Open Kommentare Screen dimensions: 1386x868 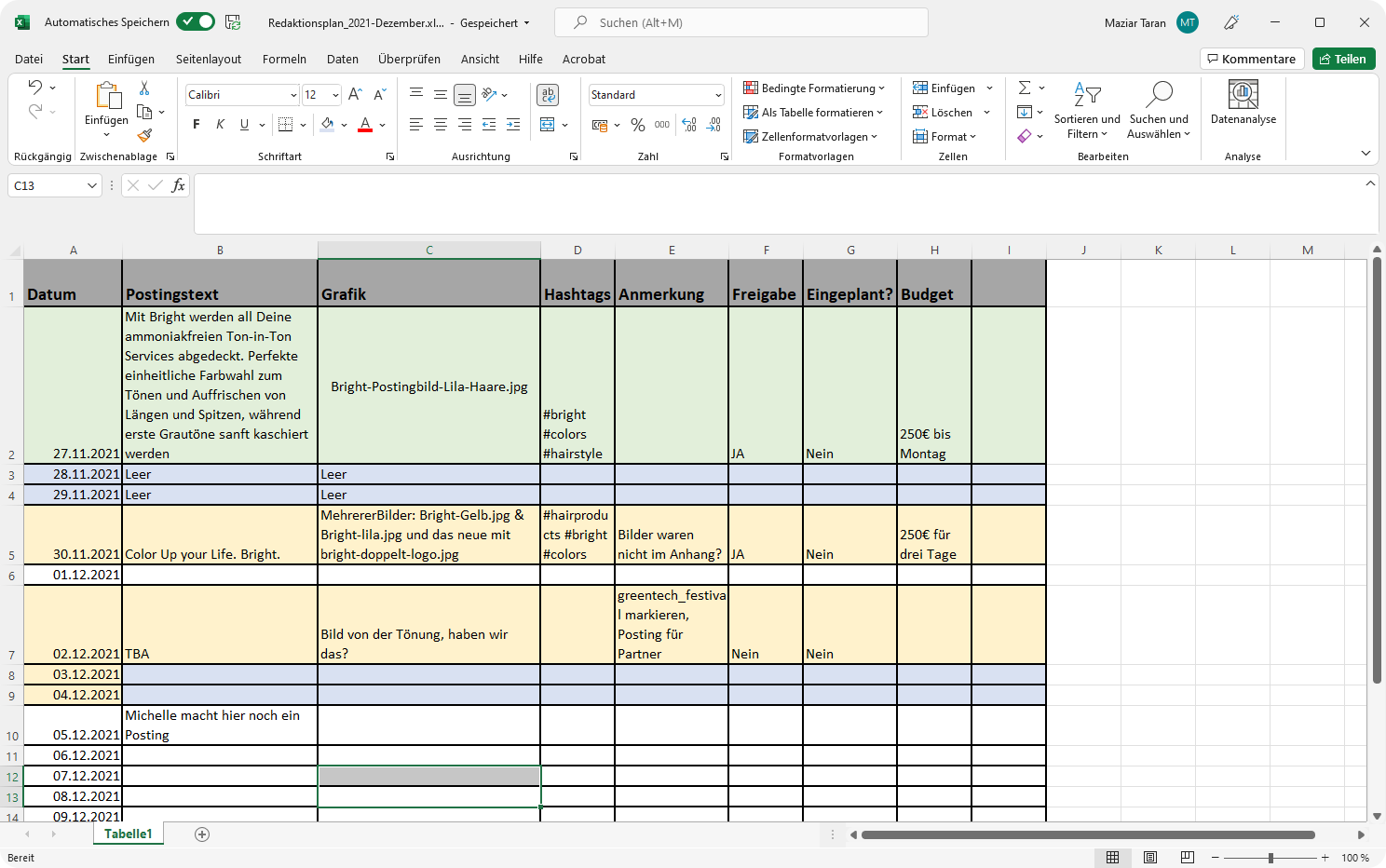pos(1251,58)
